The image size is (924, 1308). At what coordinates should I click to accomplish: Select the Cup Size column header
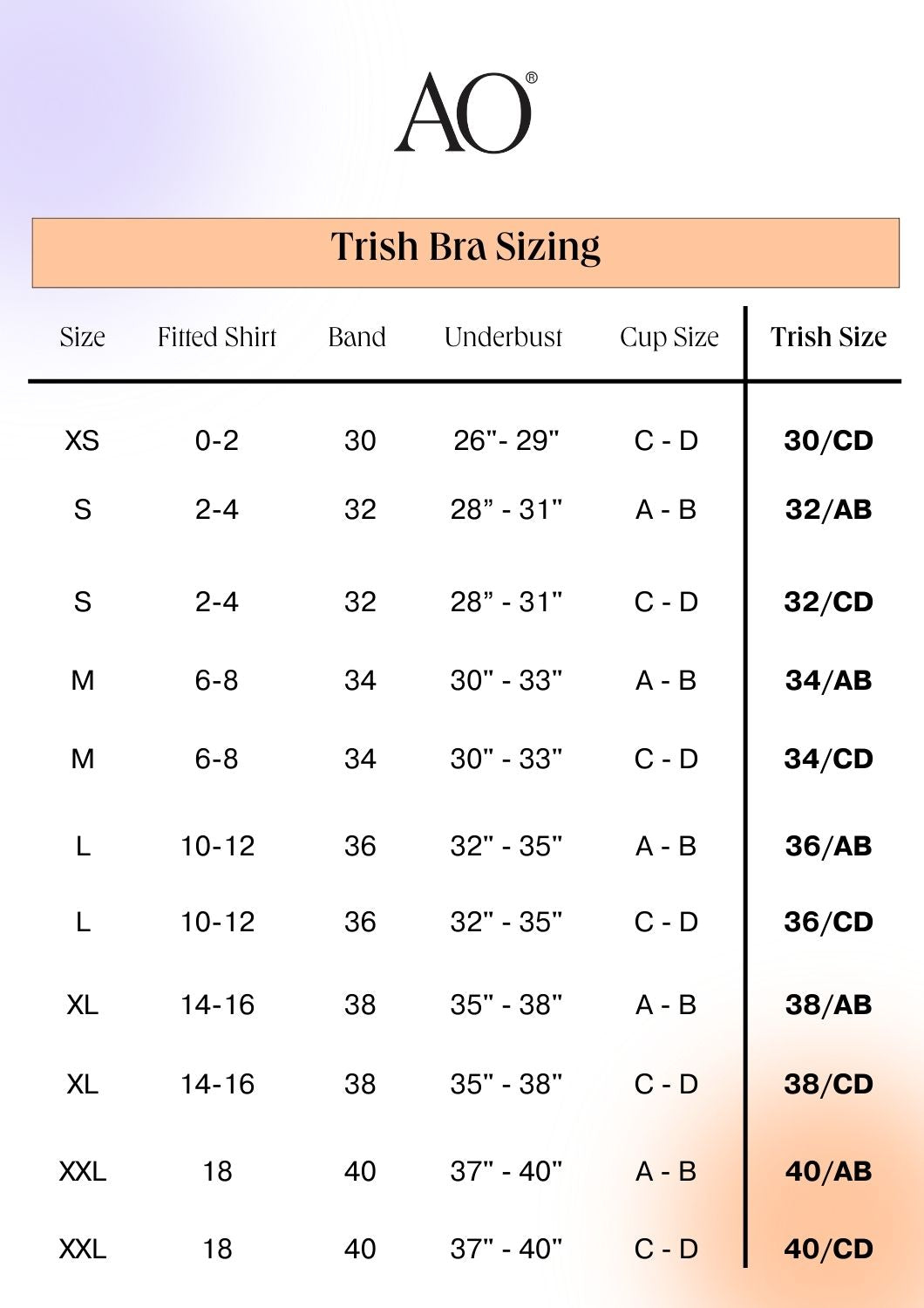(x=669, y=337)
